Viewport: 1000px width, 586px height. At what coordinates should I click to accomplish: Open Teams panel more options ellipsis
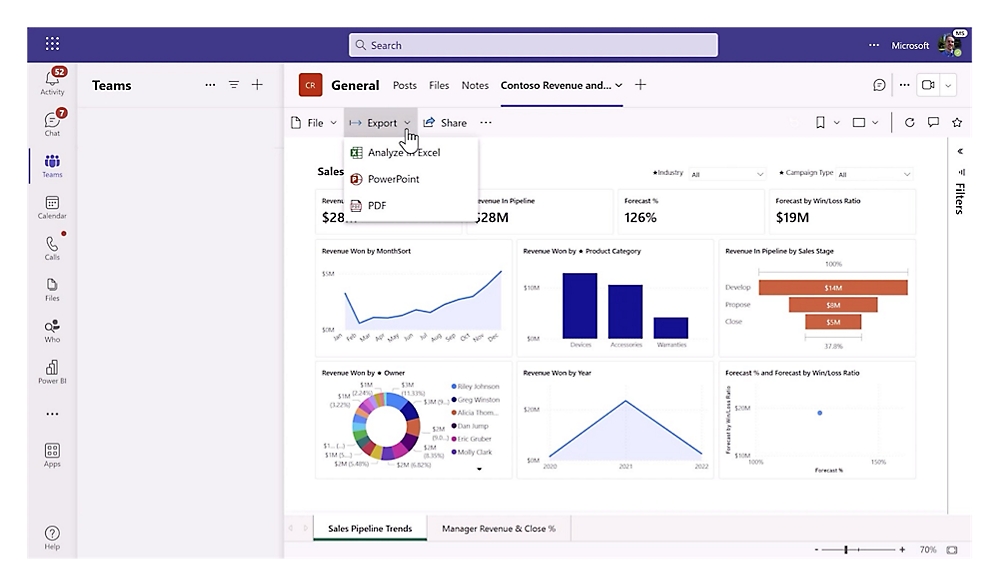(210, 85)
